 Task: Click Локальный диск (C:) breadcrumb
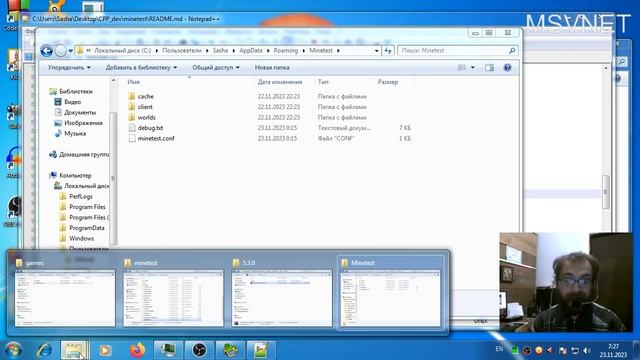122,51
